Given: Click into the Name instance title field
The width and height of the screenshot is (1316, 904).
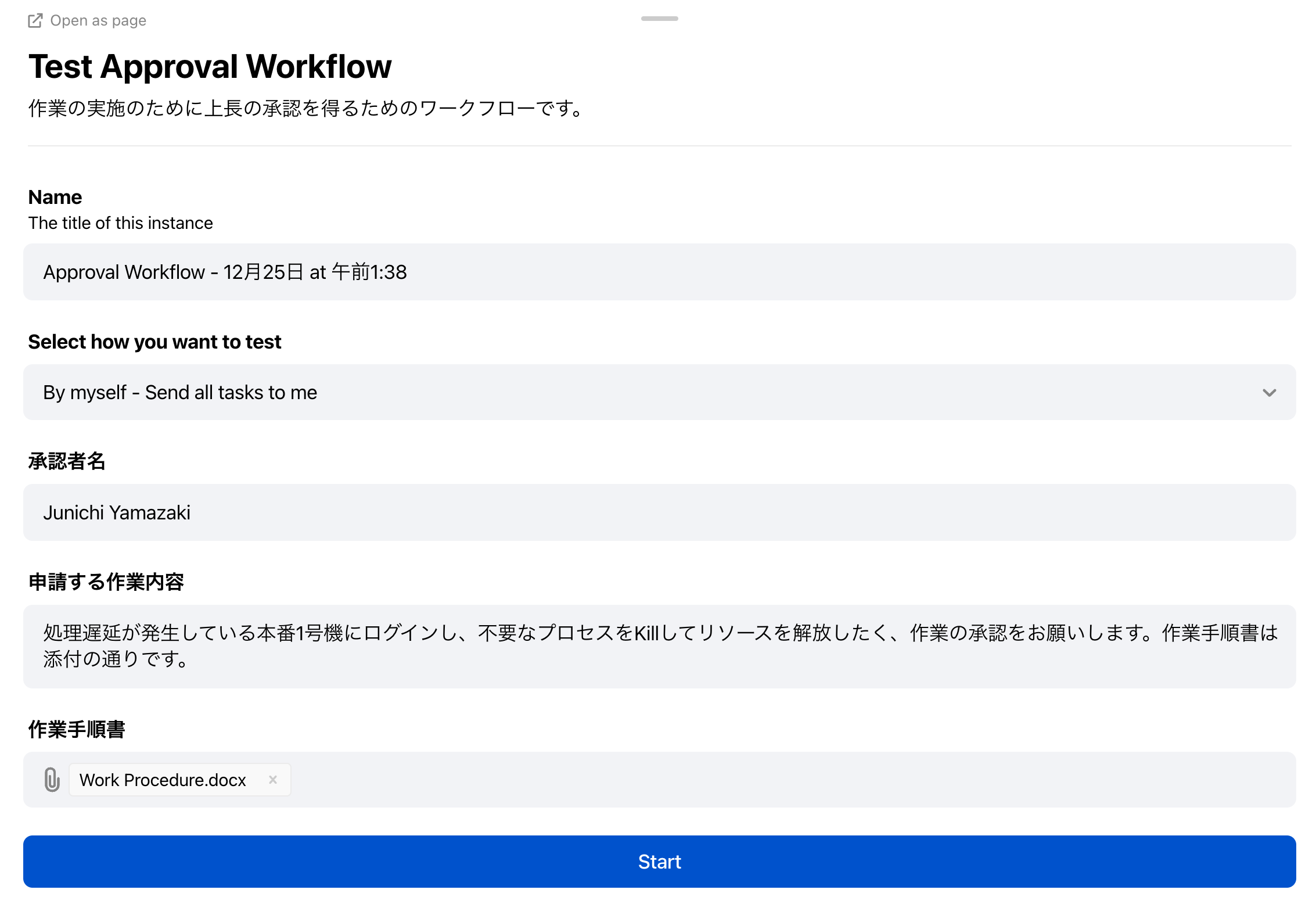Looking at the screenshot, I should click(x=659, y=272).
